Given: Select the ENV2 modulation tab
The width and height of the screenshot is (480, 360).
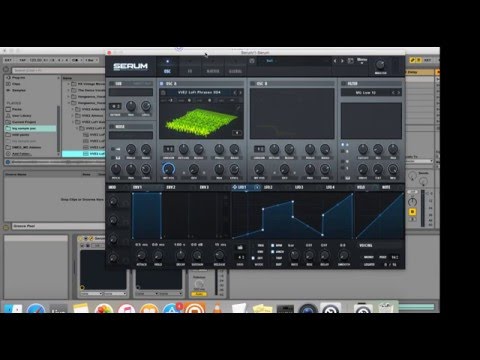Looking at the screenshot, I should [x=171, y=187].
